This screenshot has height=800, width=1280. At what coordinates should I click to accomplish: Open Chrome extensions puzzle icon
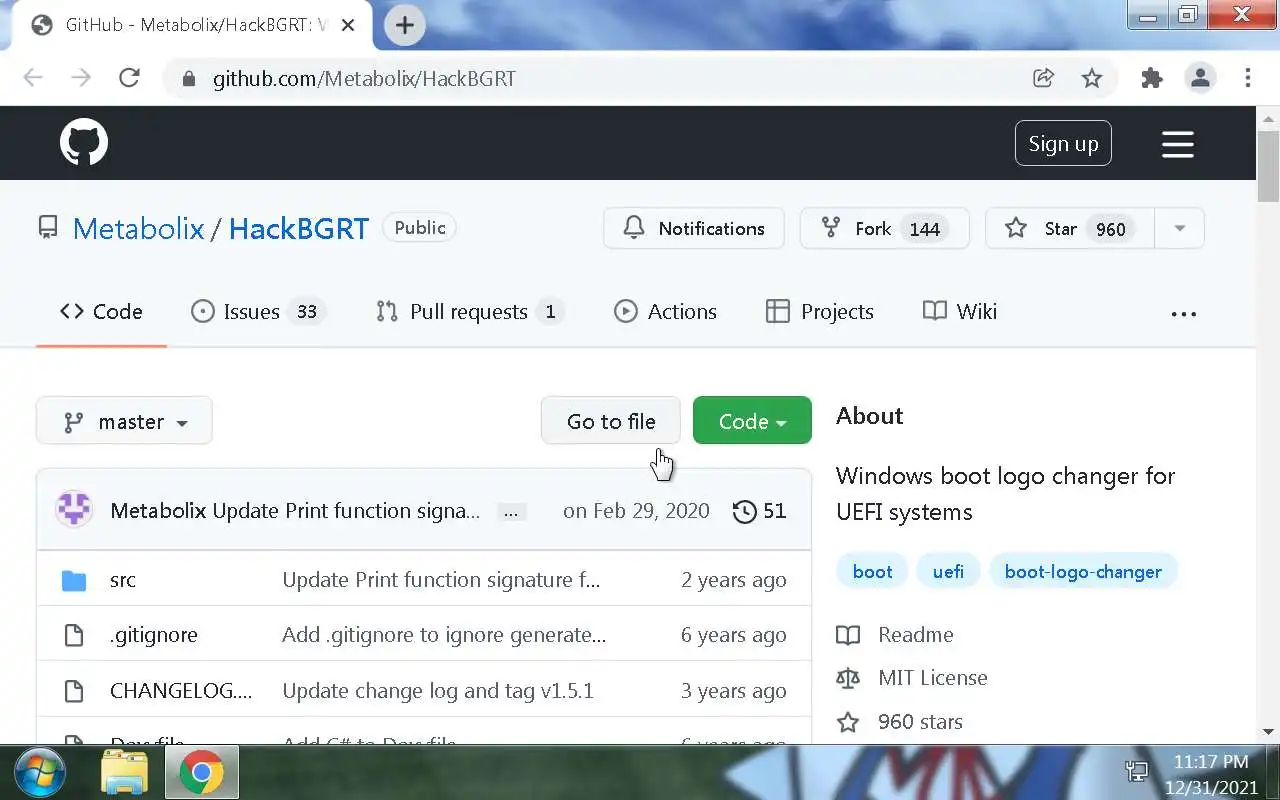pos(1152,78)
